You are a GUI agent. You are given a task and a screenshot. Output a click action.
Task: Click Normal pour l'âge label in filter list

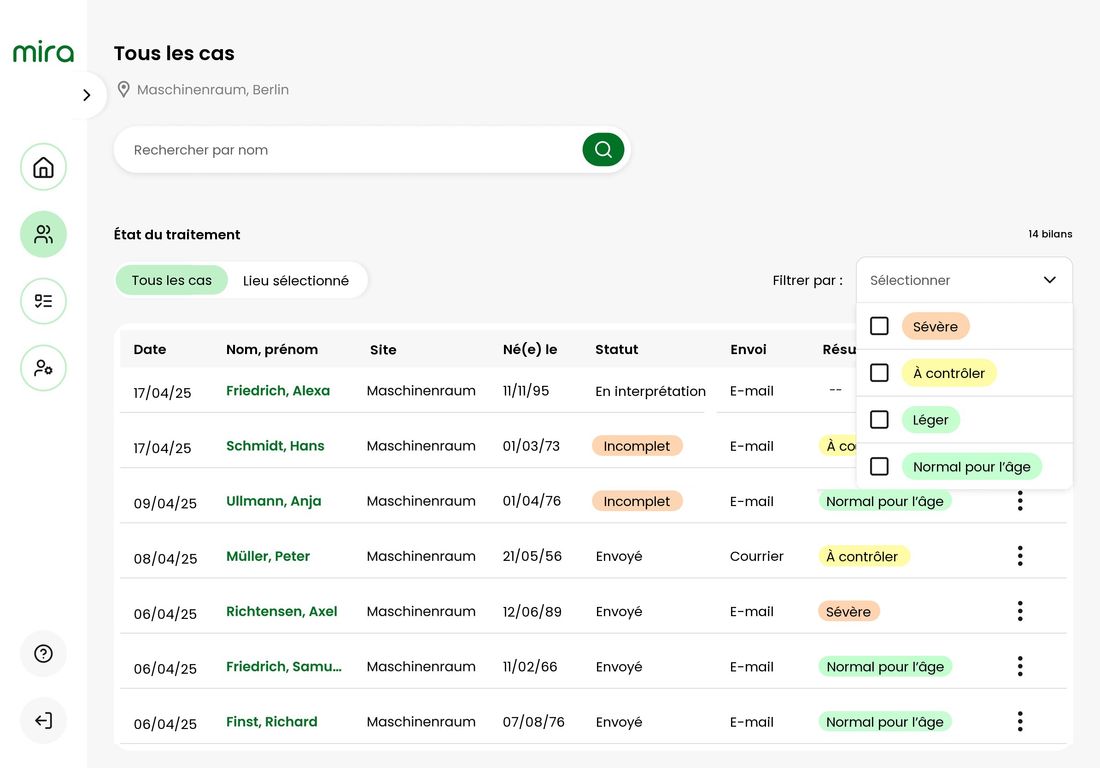pyautogui.click(x=972, y=466)
